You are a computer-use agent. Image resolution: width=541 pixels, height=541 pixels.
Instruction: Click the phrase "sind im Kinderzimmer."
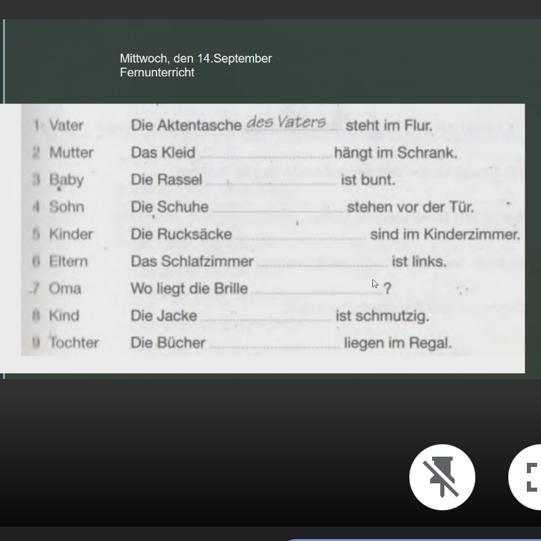pyautogui.click(x=445, y=235)
